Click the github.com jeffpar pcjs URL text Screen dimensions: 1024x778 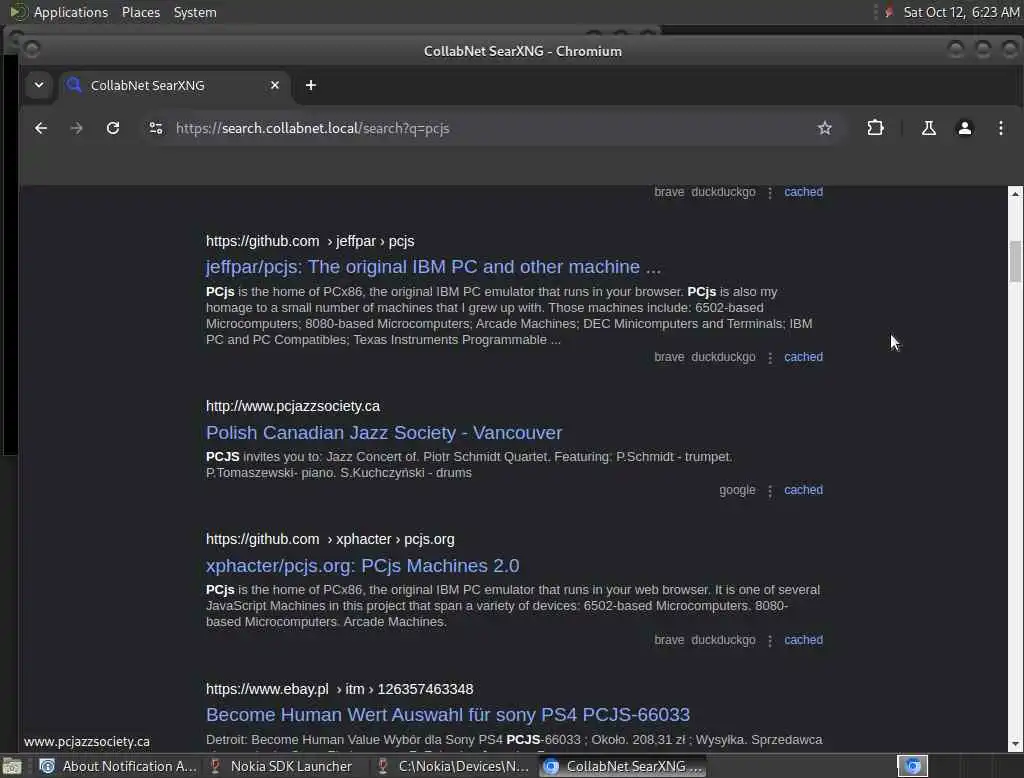click(x=310, y=241)
